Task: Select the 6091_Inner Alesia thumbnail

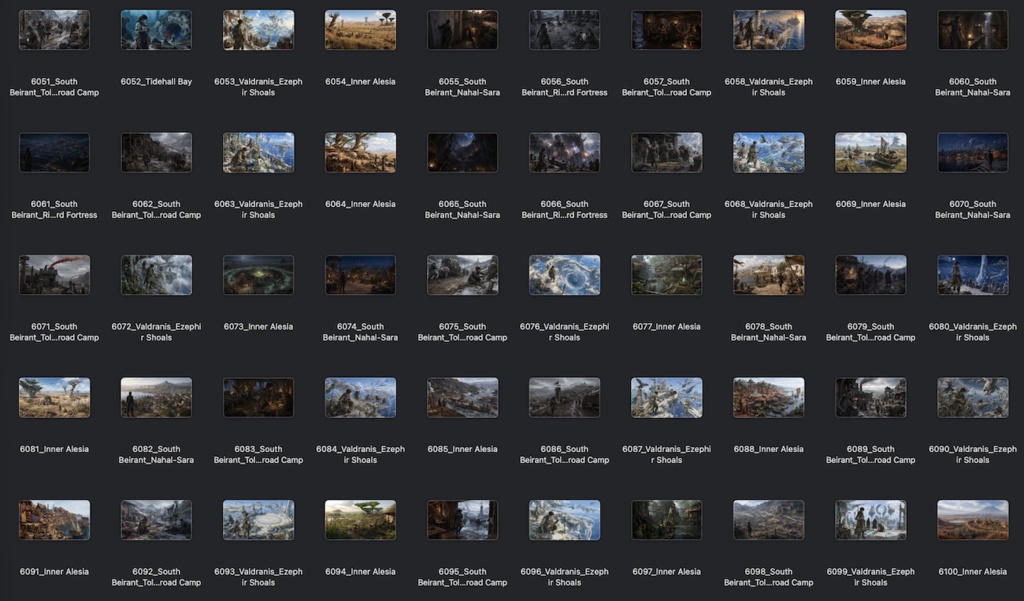Action: [x=54, y=520]
